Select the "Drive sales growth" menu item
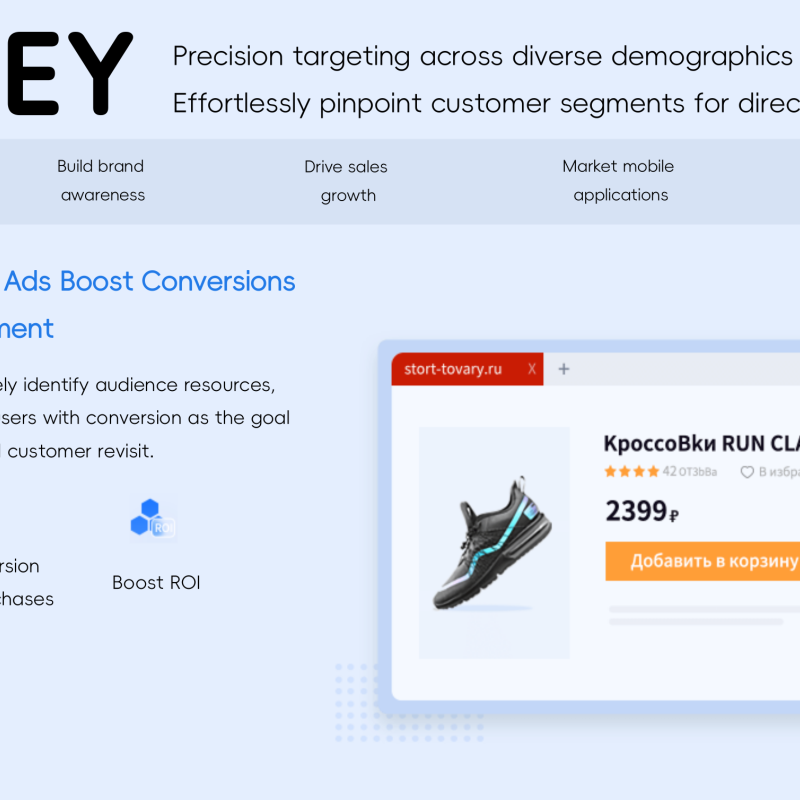This screenshot has height=800, width=800. click(346, 181)
